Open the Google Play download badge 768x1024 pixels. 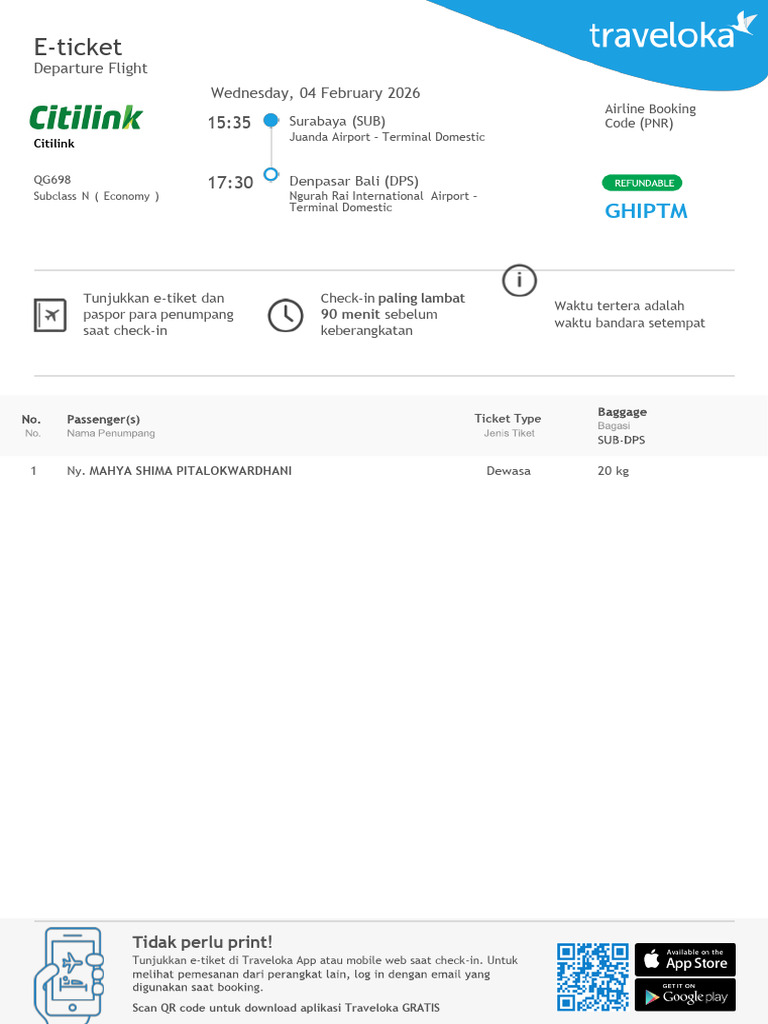(685, 995)
